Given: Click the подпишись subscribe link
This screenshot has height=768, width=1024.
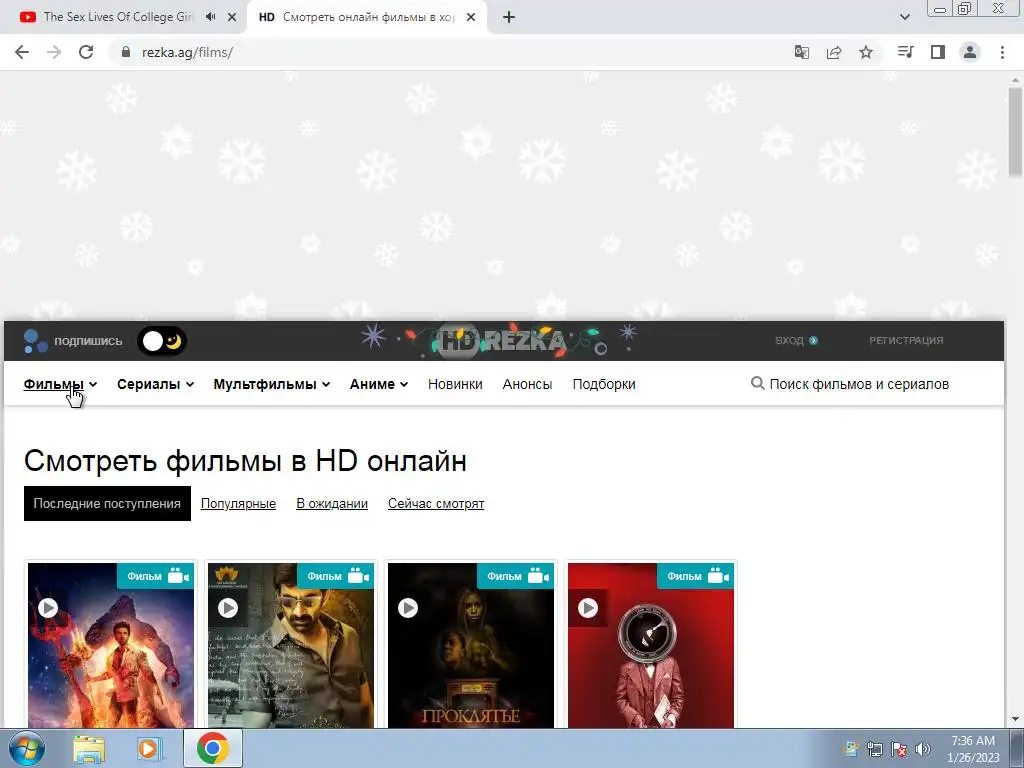Looking at the screenshot, I should 88,341.
